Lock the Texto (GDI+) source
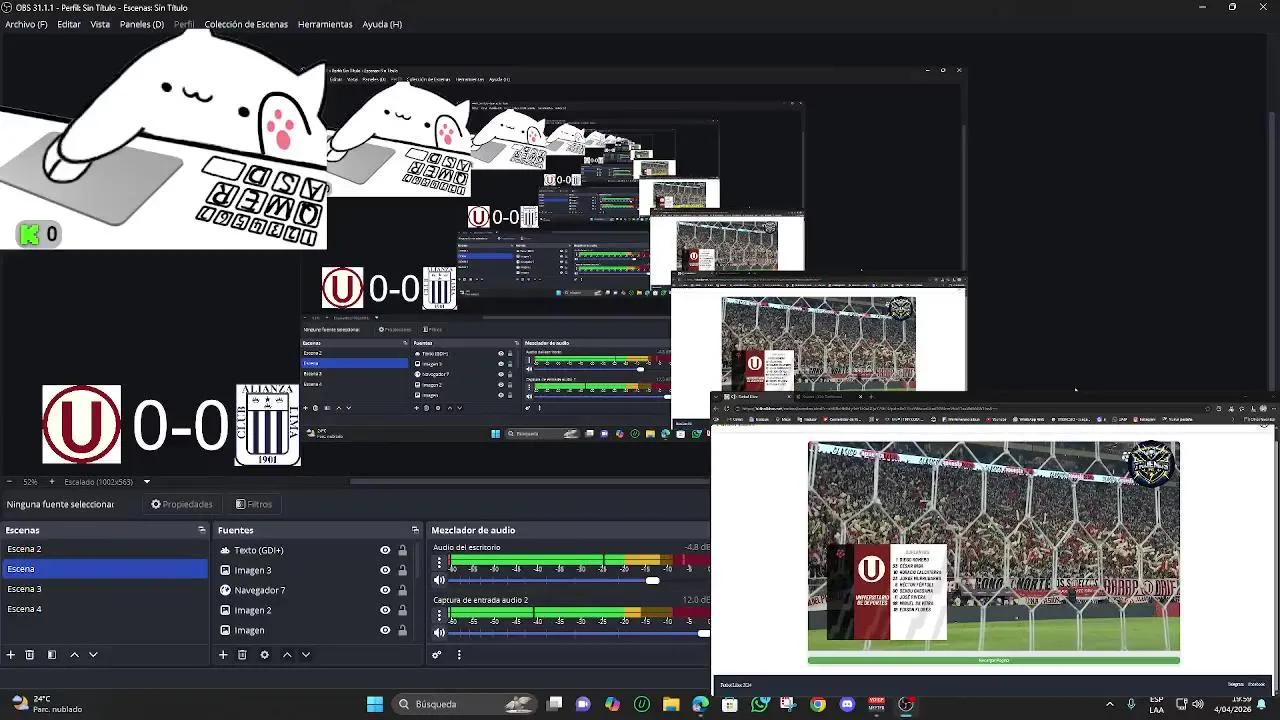Screen dimensions: 1280x720 click(x=402, y=550)
